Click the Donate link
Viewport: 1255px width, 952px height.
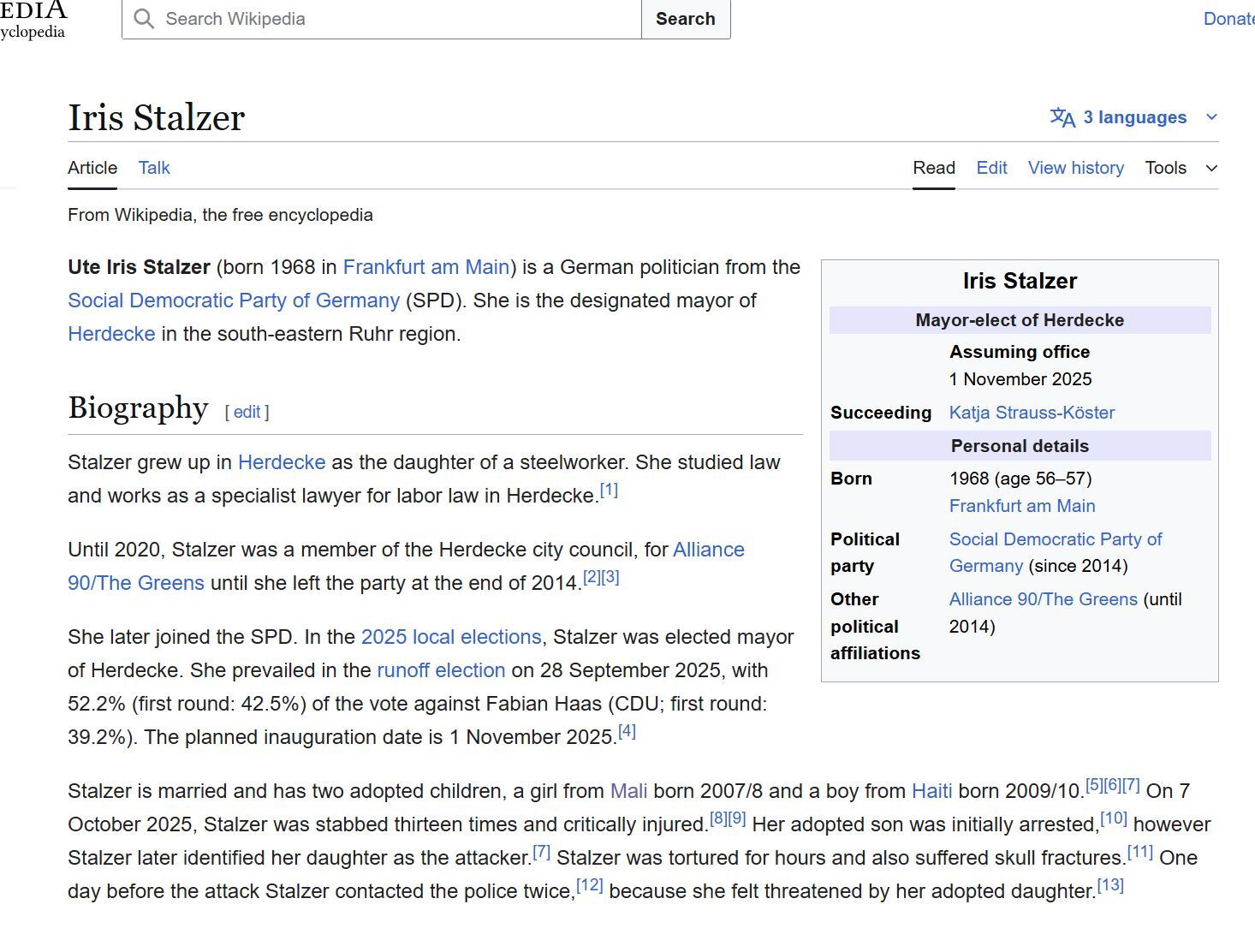pyautogui.click(x=1228, y=19)
